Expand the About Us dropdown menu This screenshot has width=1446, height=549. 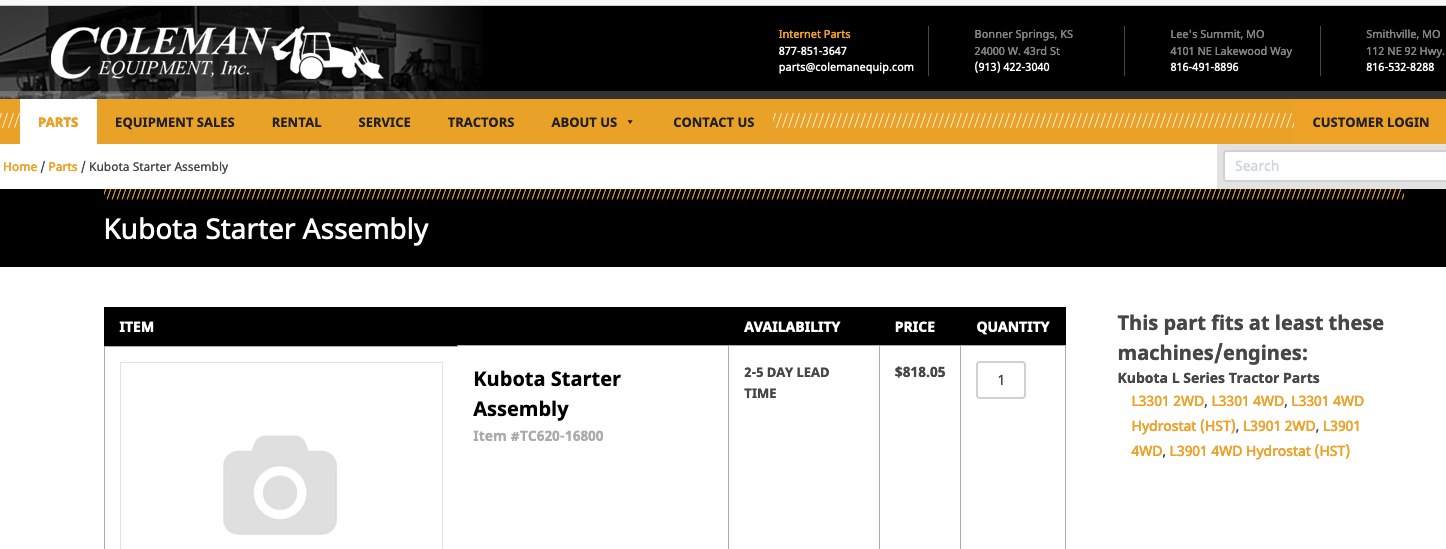[593, 122]
